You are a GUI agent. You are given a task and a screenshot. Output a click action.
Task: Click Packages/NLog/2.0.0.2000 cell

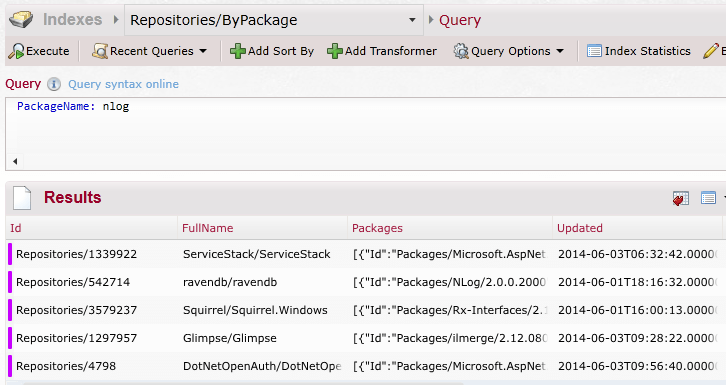(x=450, y=282)
